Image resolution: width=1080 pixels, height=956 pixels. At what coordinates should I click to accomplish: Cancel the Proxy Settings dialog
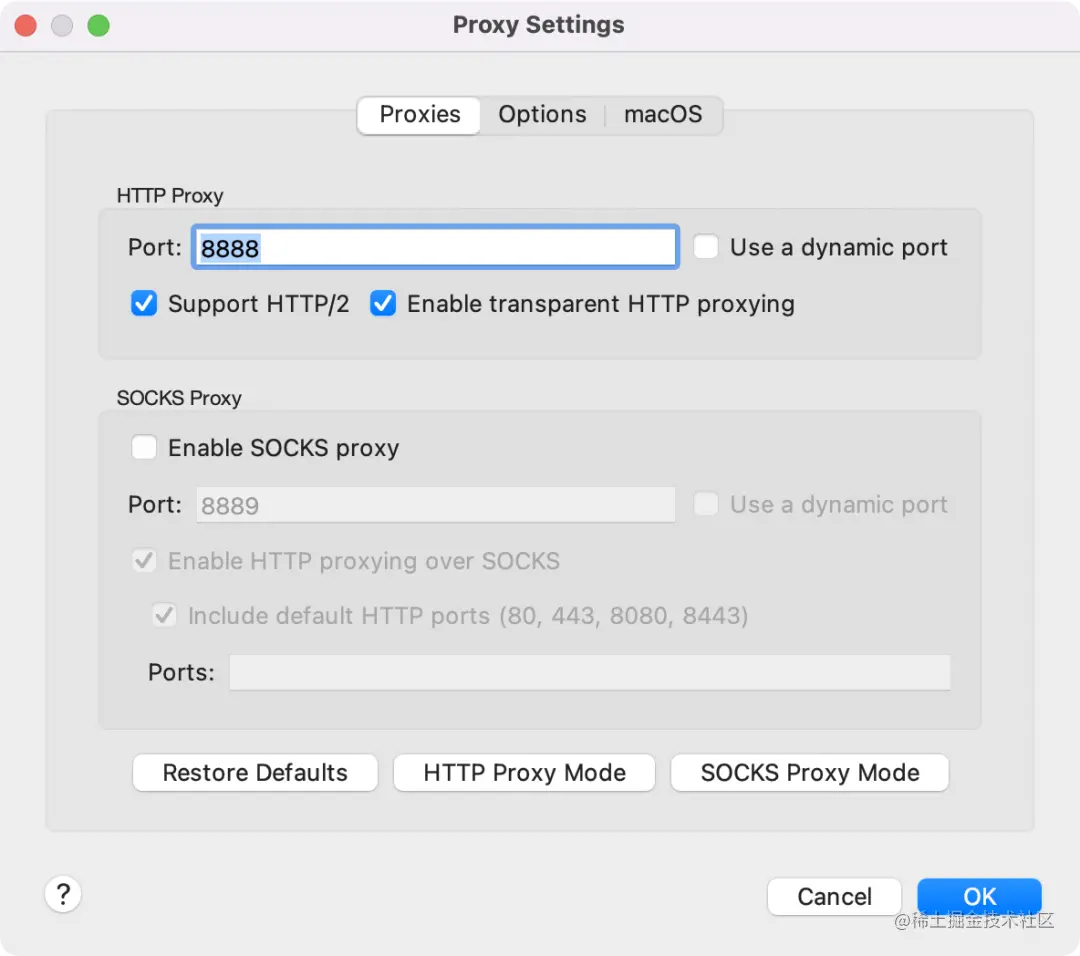(834, 897)
